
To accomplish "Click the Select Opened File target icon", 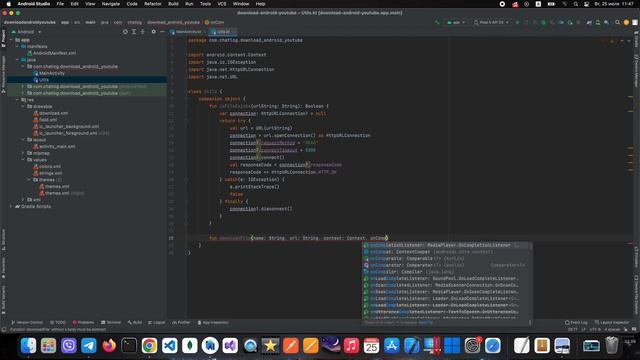I will pyautogui.click(x=125, y=32).
